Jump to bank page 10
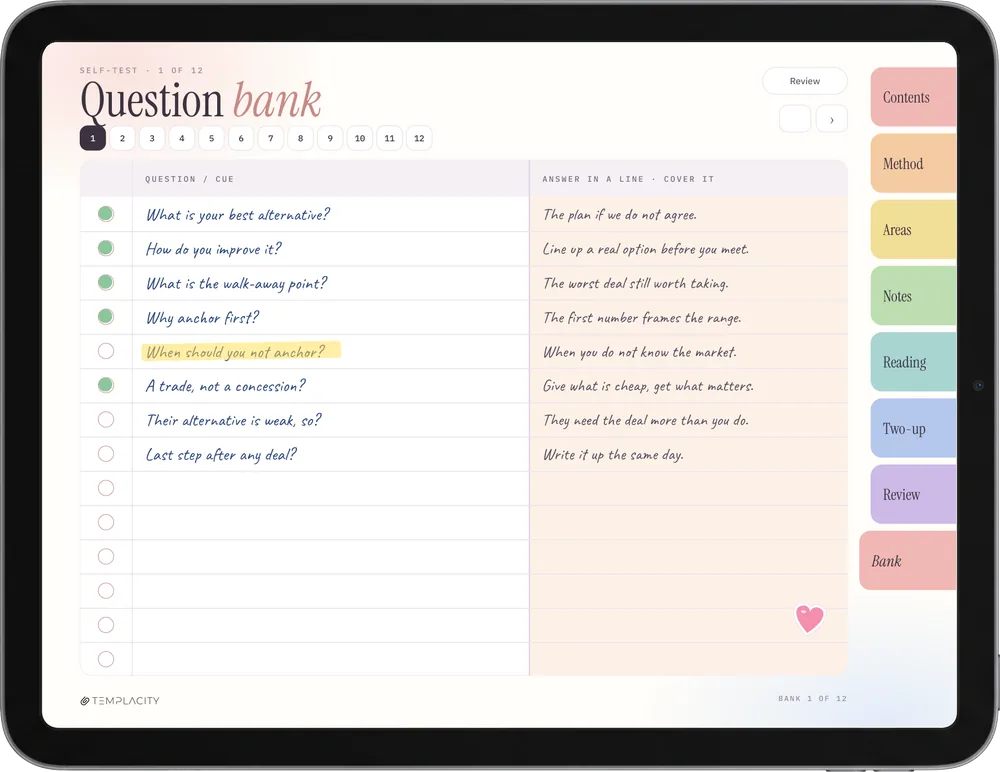 360,138
